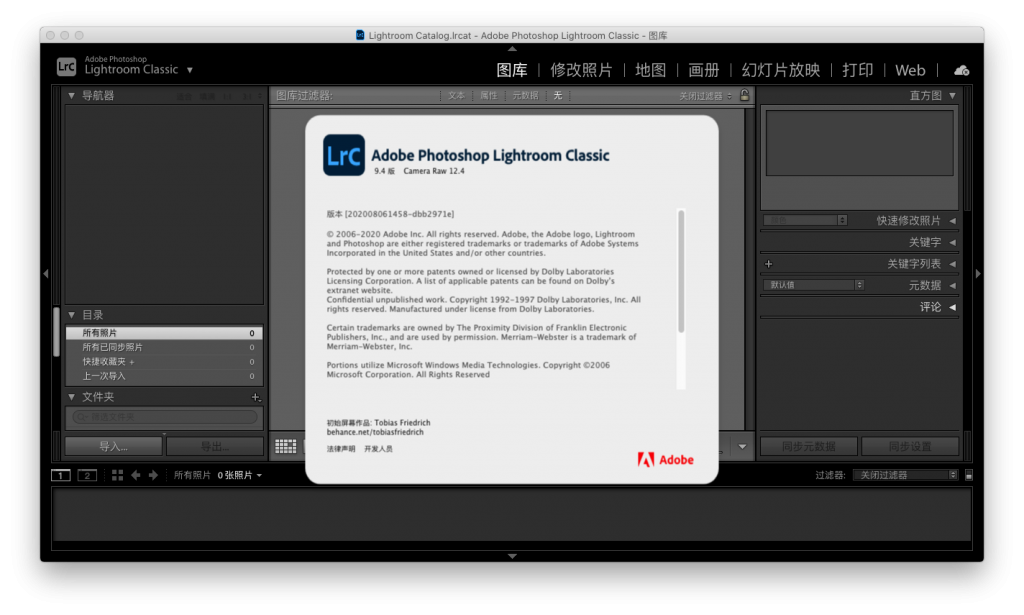Toggle the filter lock icon
The width and height of the screenshot is (1024, 615).
(x=744, y=95)
